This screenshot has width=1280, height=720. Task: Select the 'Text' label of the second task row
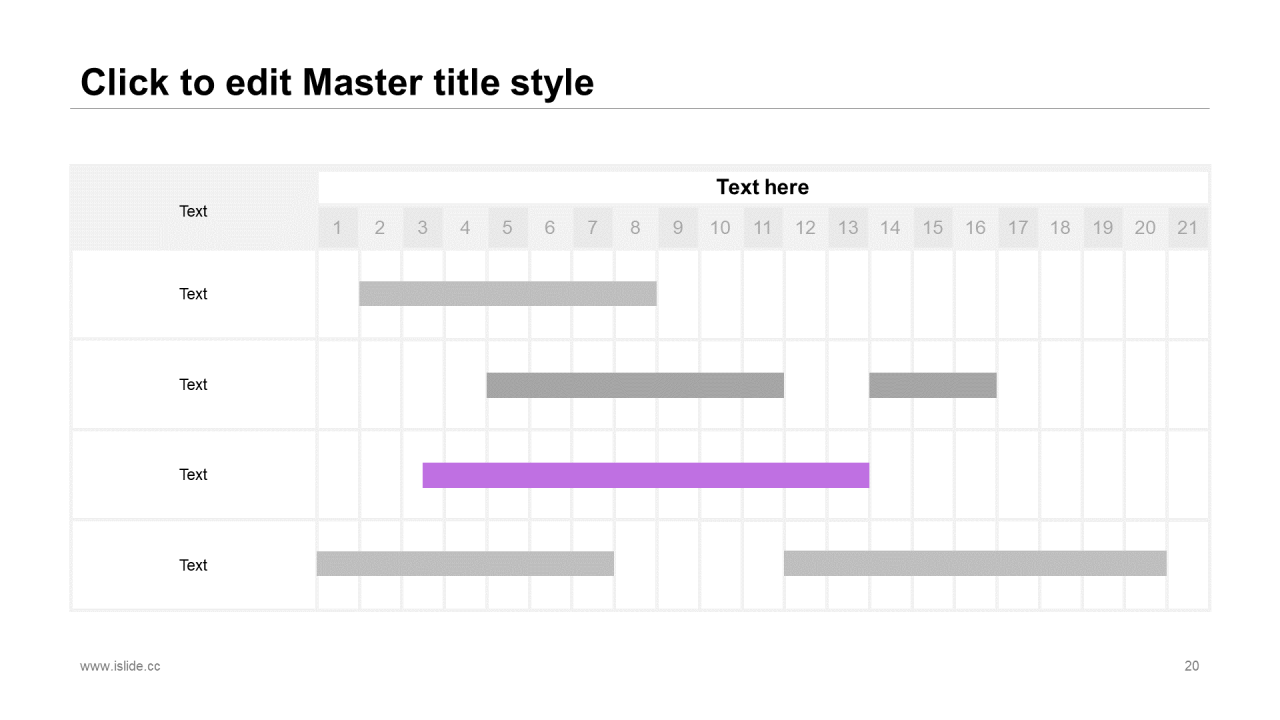point(193,385)
